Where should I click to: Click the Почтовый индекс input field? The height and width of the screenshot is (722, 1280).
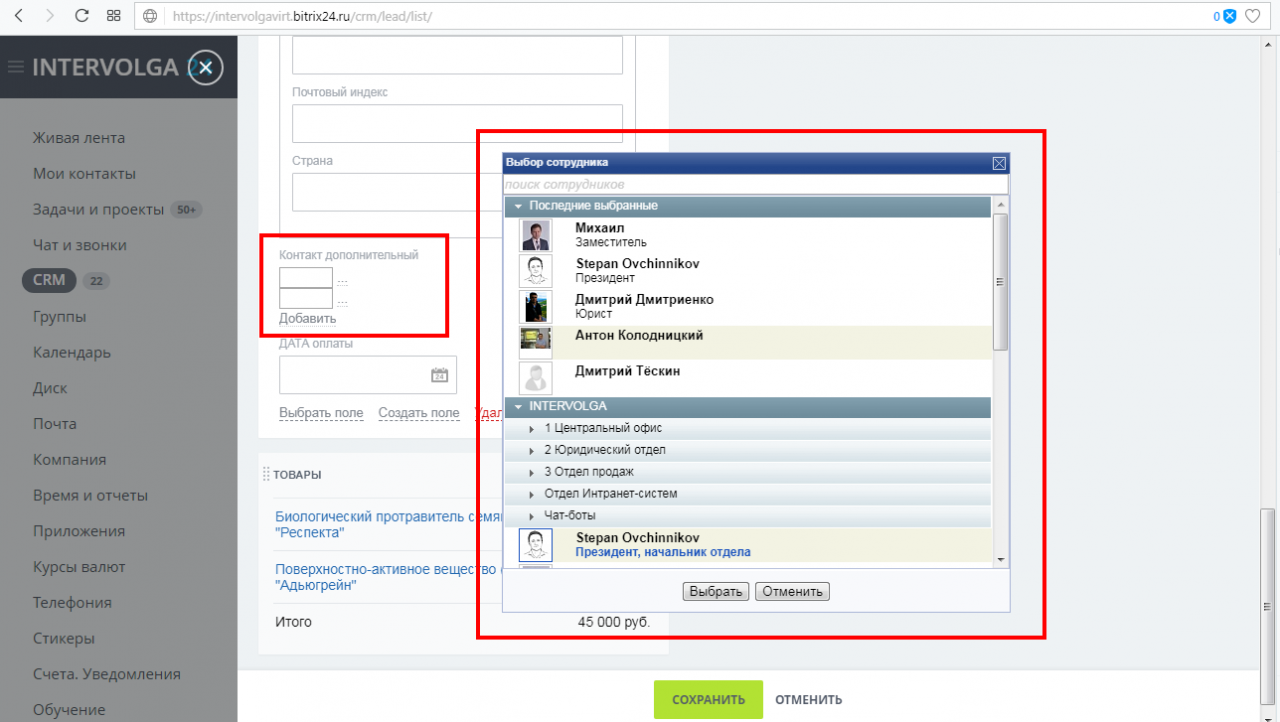[457, 124]
